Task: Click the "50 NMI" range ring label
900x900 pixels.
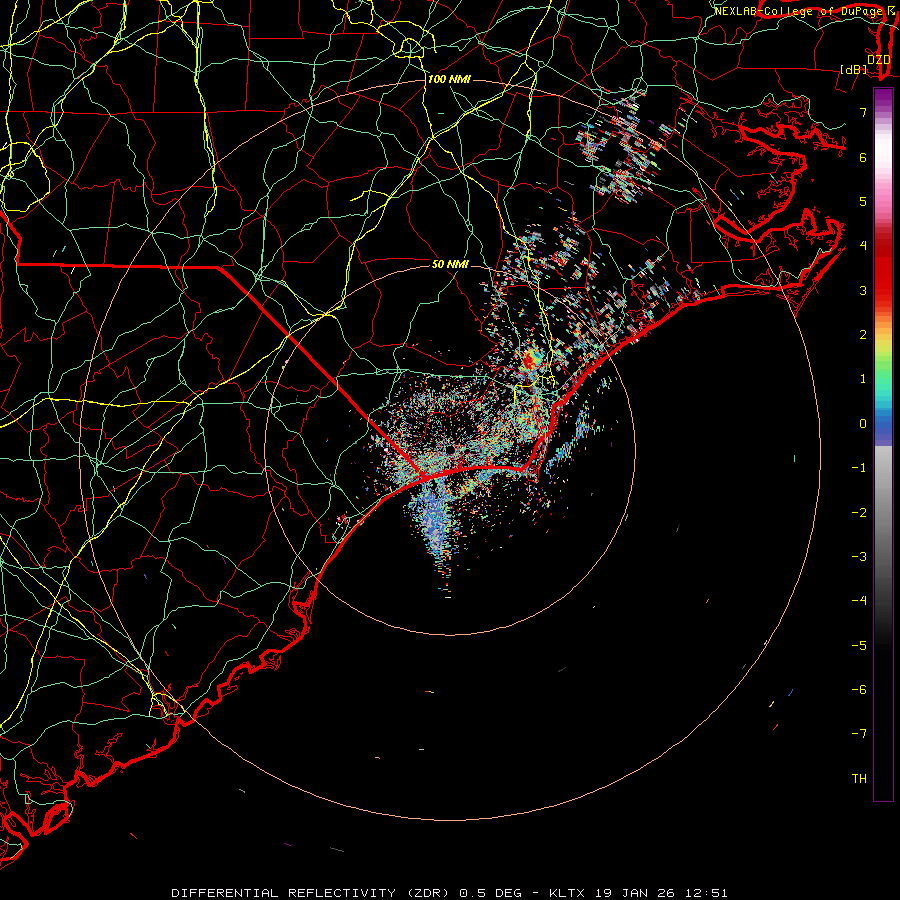Action: coord(450,264)
